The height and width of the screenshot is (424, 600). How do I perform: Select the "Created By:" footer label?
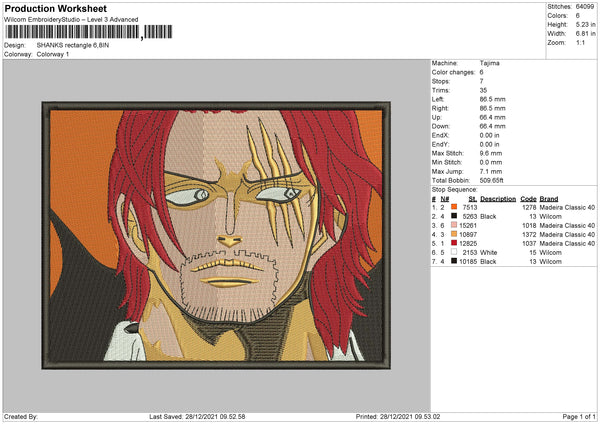tap(21, 416)
